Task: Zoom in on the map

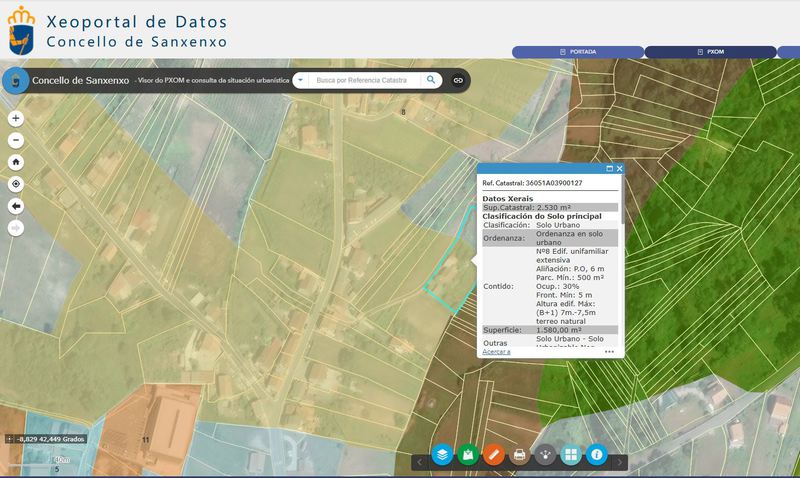Action: (16, 118)
